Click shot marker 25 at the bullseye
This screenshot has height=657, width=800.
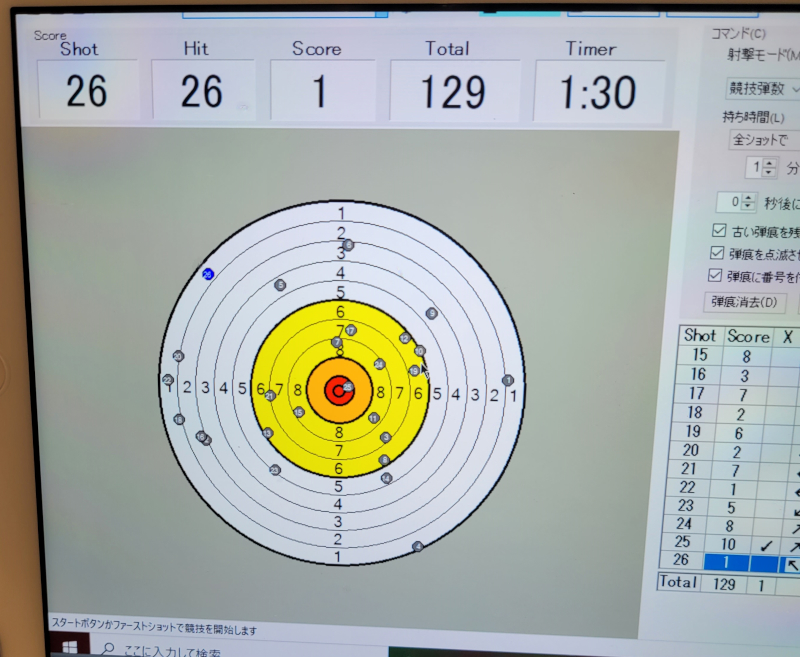click(x=348, y=387)
